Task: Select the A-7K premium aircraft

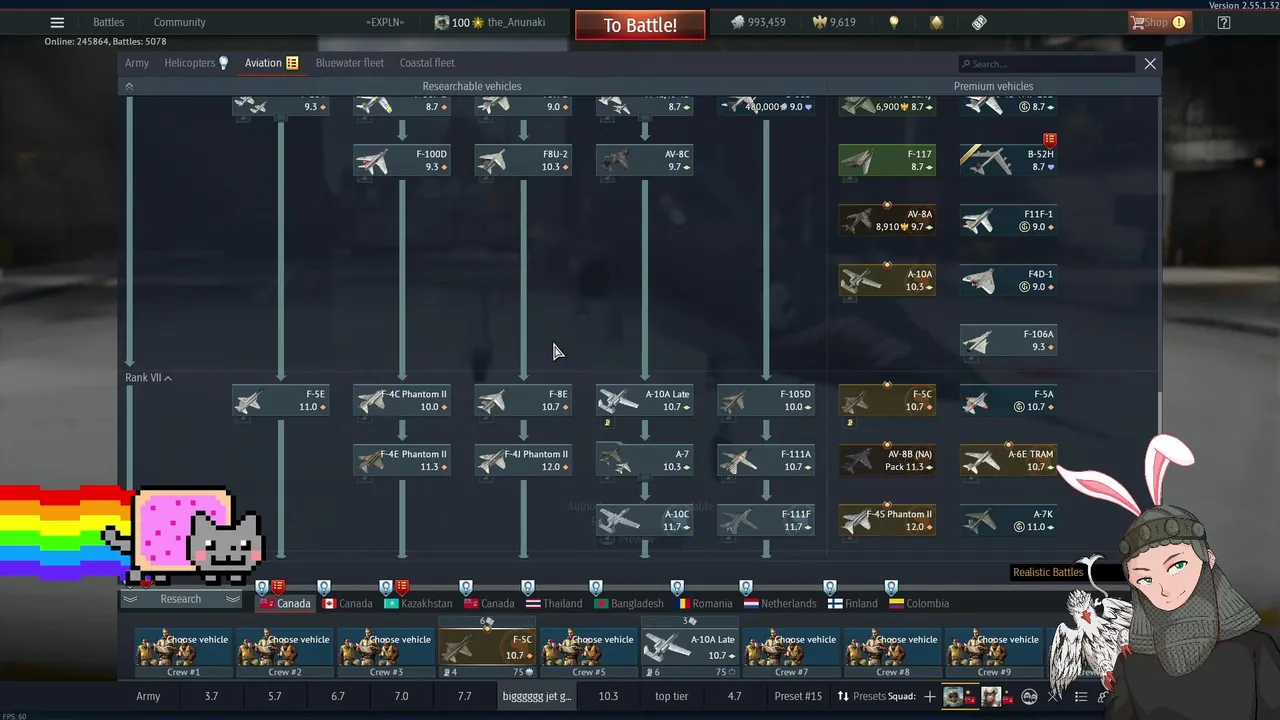Action: [1008, 520]
